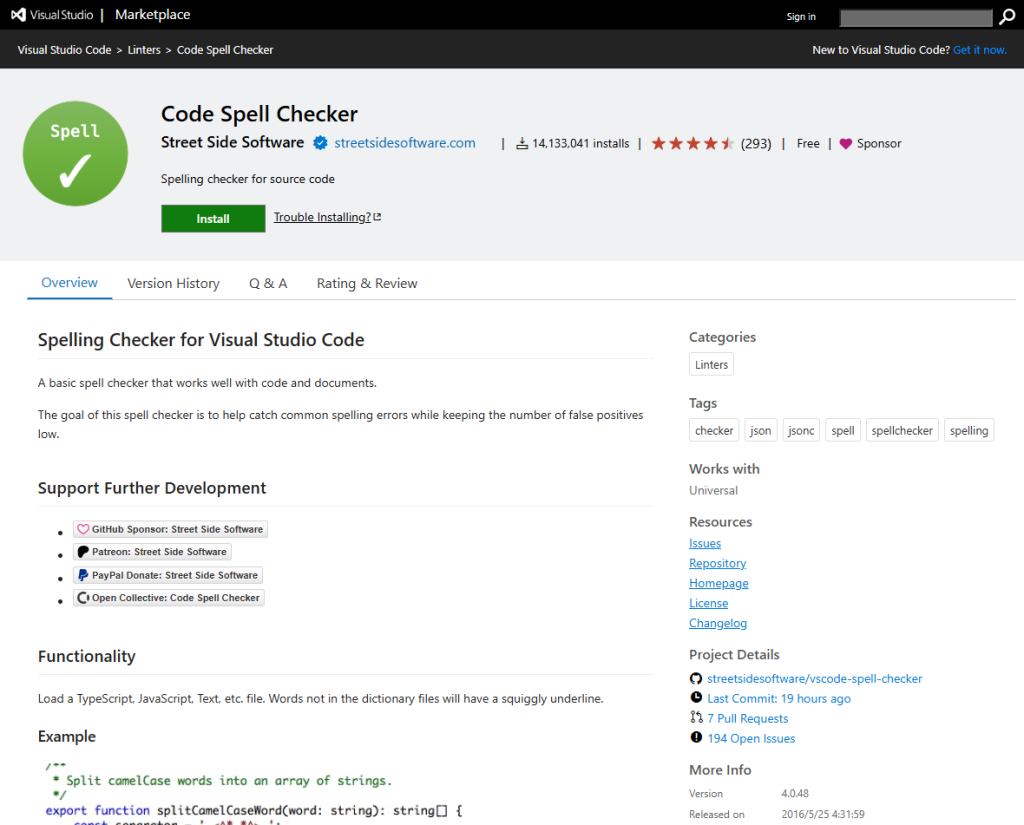Click the verified publisher badge icon
Viewport: 1024px width, 825px height.
[x=320, y=143]
